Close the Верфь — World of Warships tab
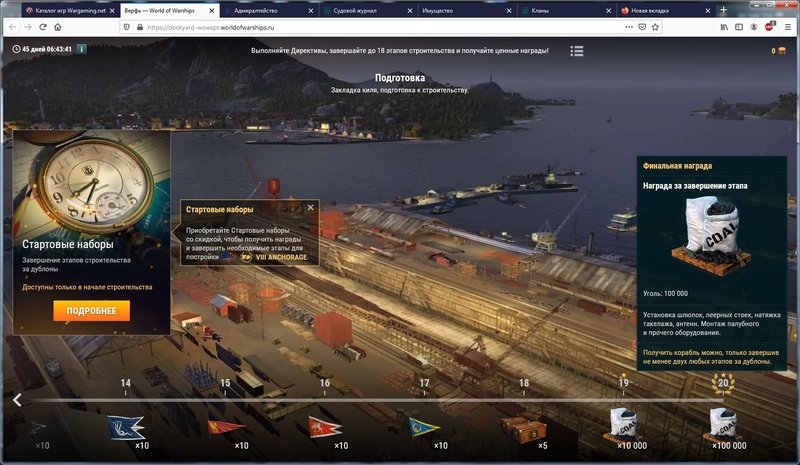 pyautogui.click(x=212, y=10)
